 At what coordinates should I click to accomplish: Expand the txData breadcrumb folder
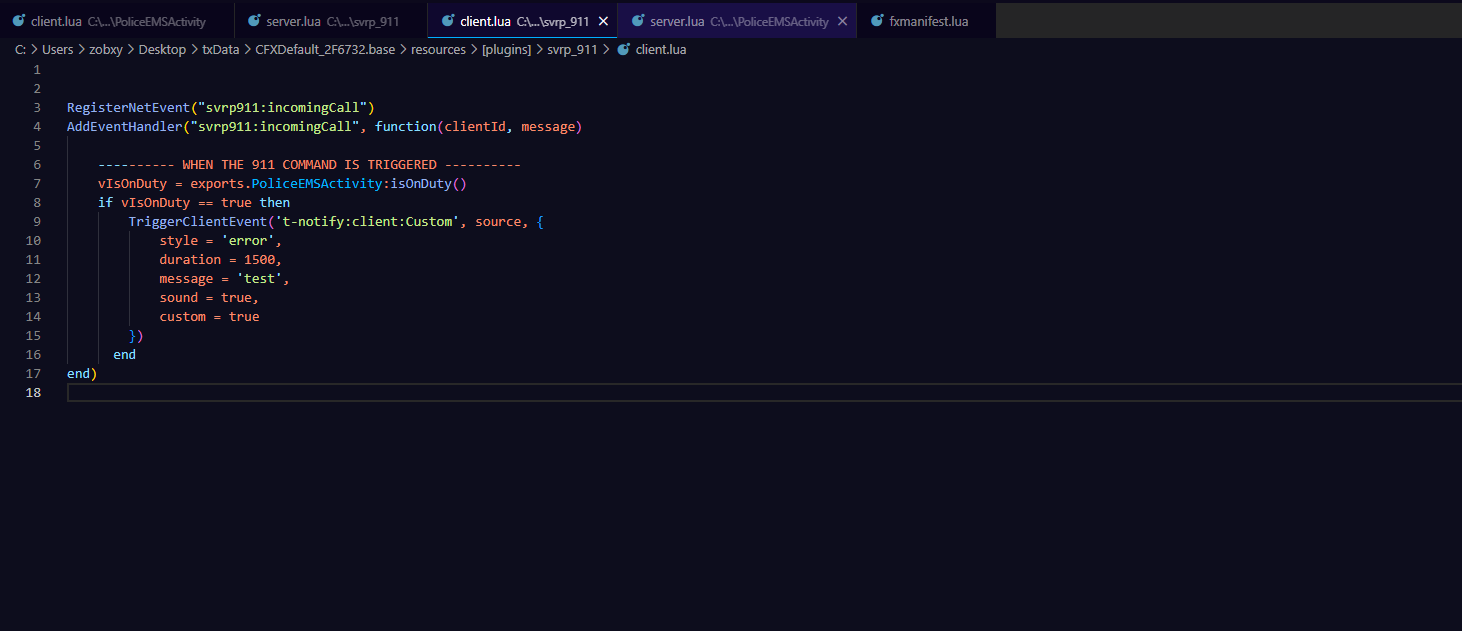coord(220,49)
